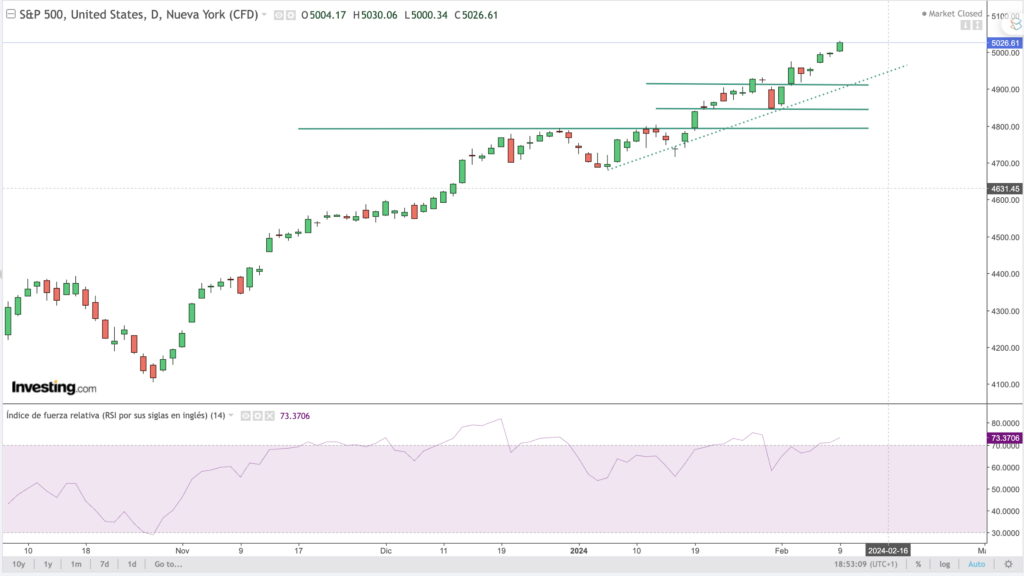Viewport: 1024px width, 576px height.
Task: Open RSI indicator settings gear icon
Action: (x=256, y=415)
